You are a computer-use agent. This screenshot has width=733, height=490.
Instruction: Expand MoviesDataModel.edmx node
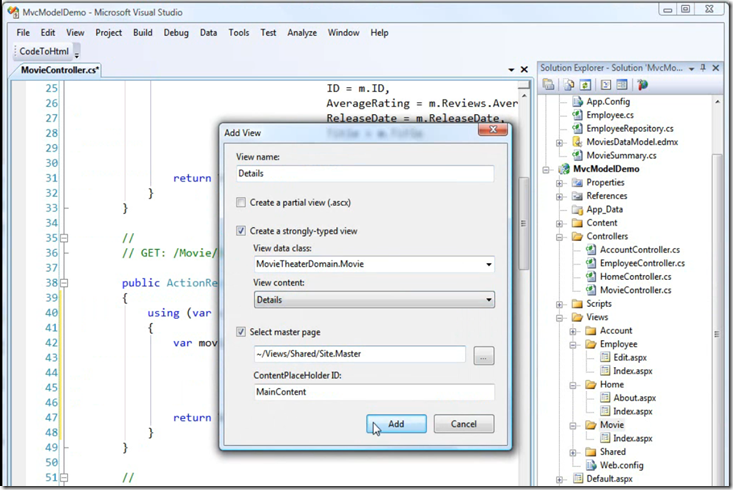pos(559,143)
